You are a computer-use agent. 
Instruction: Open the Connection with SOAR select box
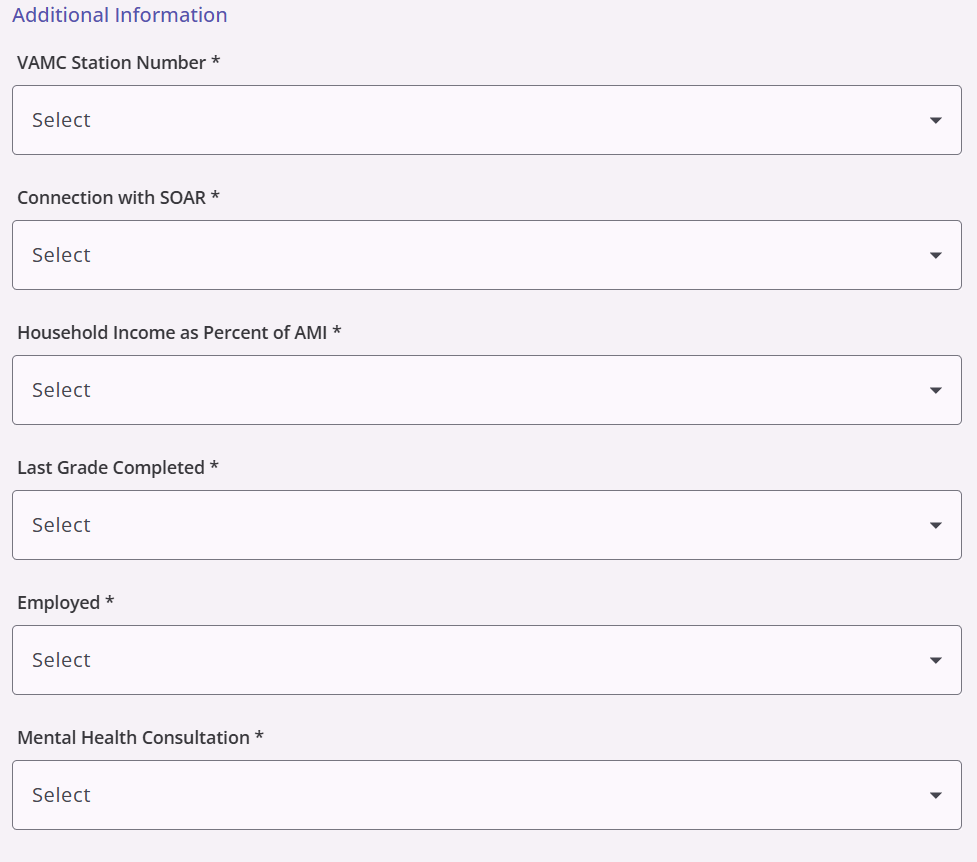tap(487, 255)
